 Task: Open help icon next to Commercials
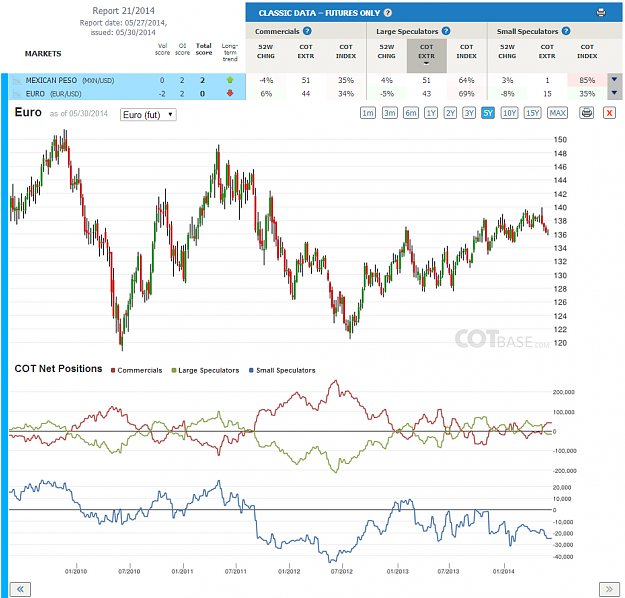coord(307,31)
